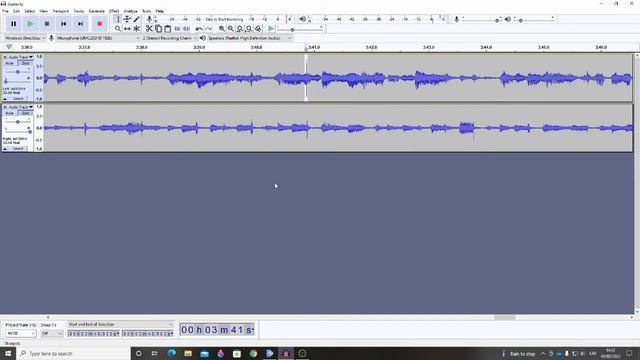Open the Select menu
The height and width of the screenshot is (360, 640).
click(x=29, y=11)
